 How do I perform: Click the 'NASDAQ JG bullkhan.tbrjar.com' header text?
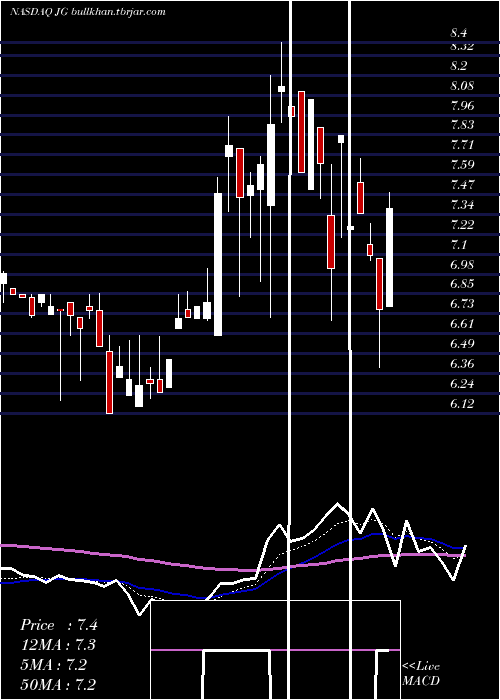click(88, 12)
